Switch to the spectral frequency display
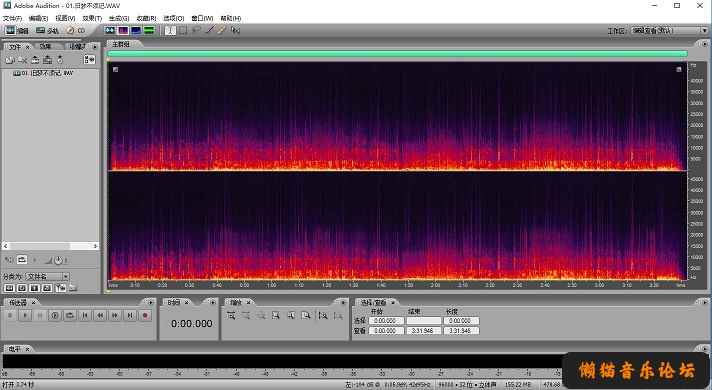 click(123, 30)
